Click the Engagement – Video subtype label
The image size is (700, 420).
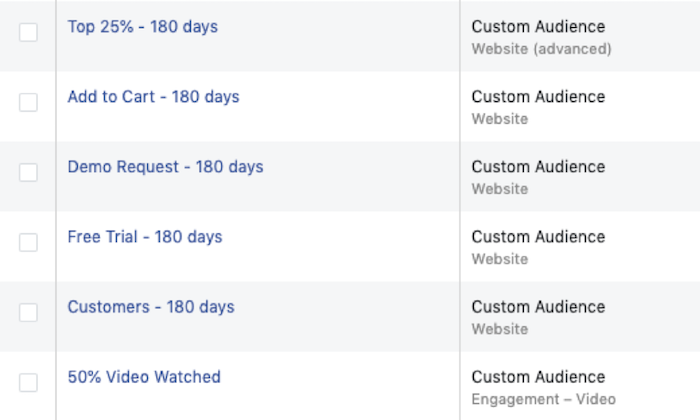point(544,399)
